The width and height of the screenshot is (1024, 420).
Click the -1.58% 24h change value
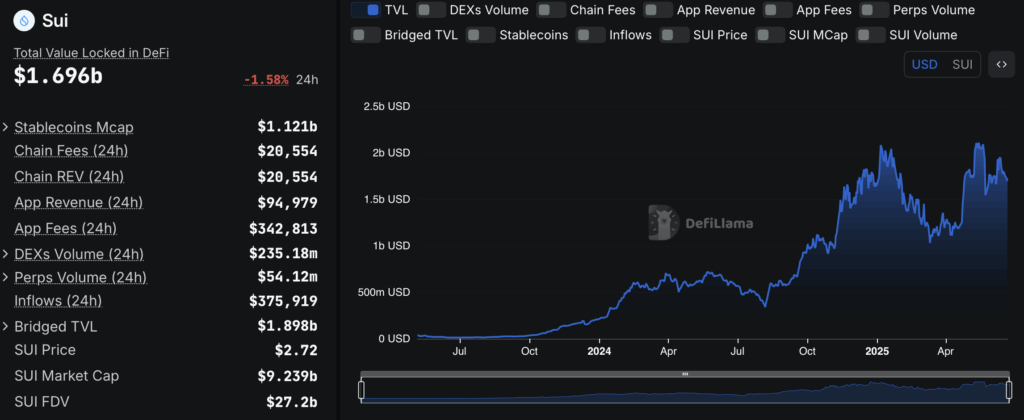tap(266, 80)
